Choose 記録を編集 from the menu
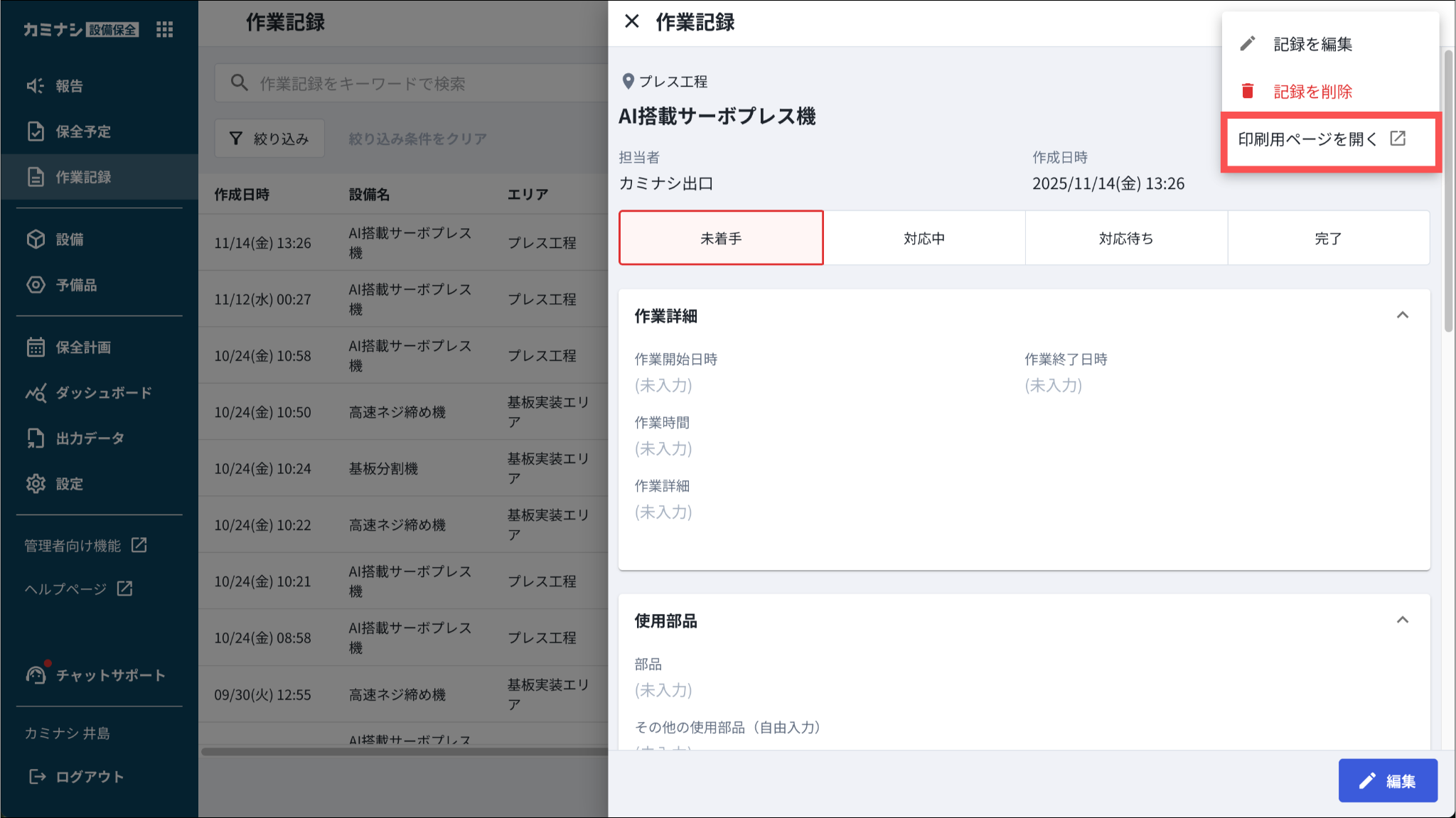The height and width of the screenshot is (818, 1456). (1312, 44)
